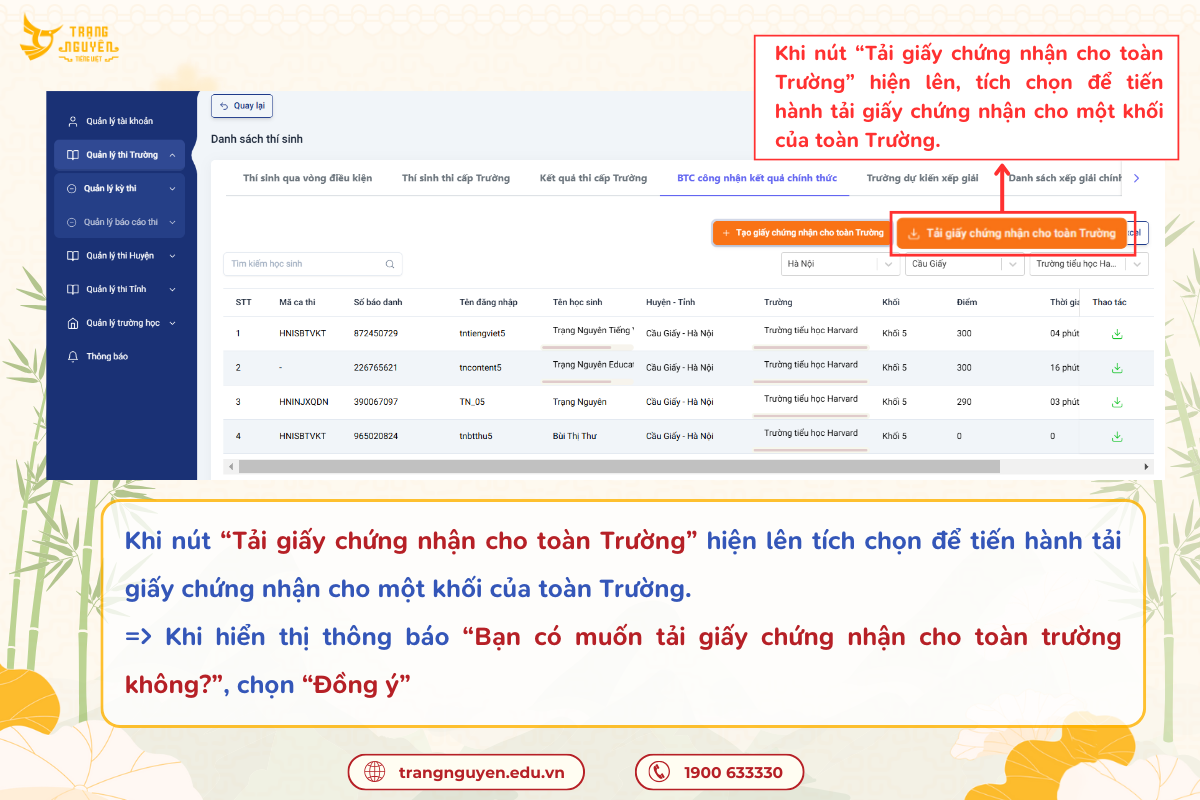Click registration number 226765621

tap(376, 368)
